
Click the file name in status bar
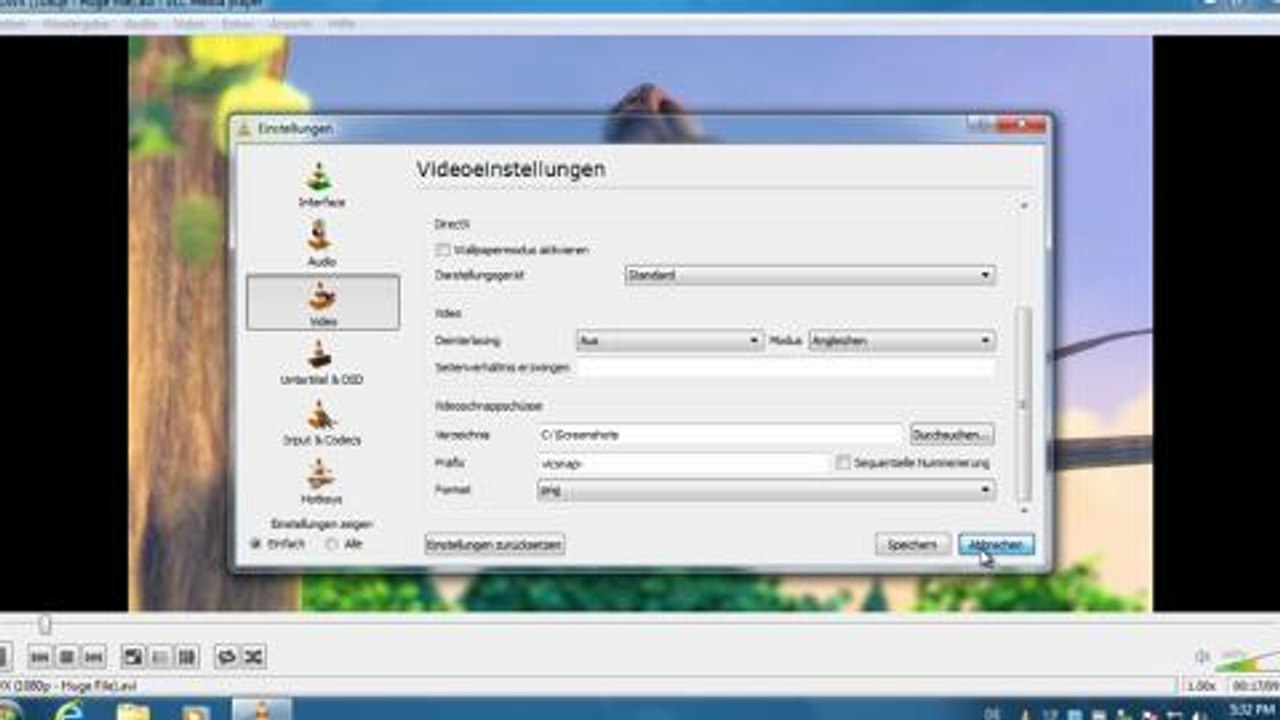click(68, 687)
